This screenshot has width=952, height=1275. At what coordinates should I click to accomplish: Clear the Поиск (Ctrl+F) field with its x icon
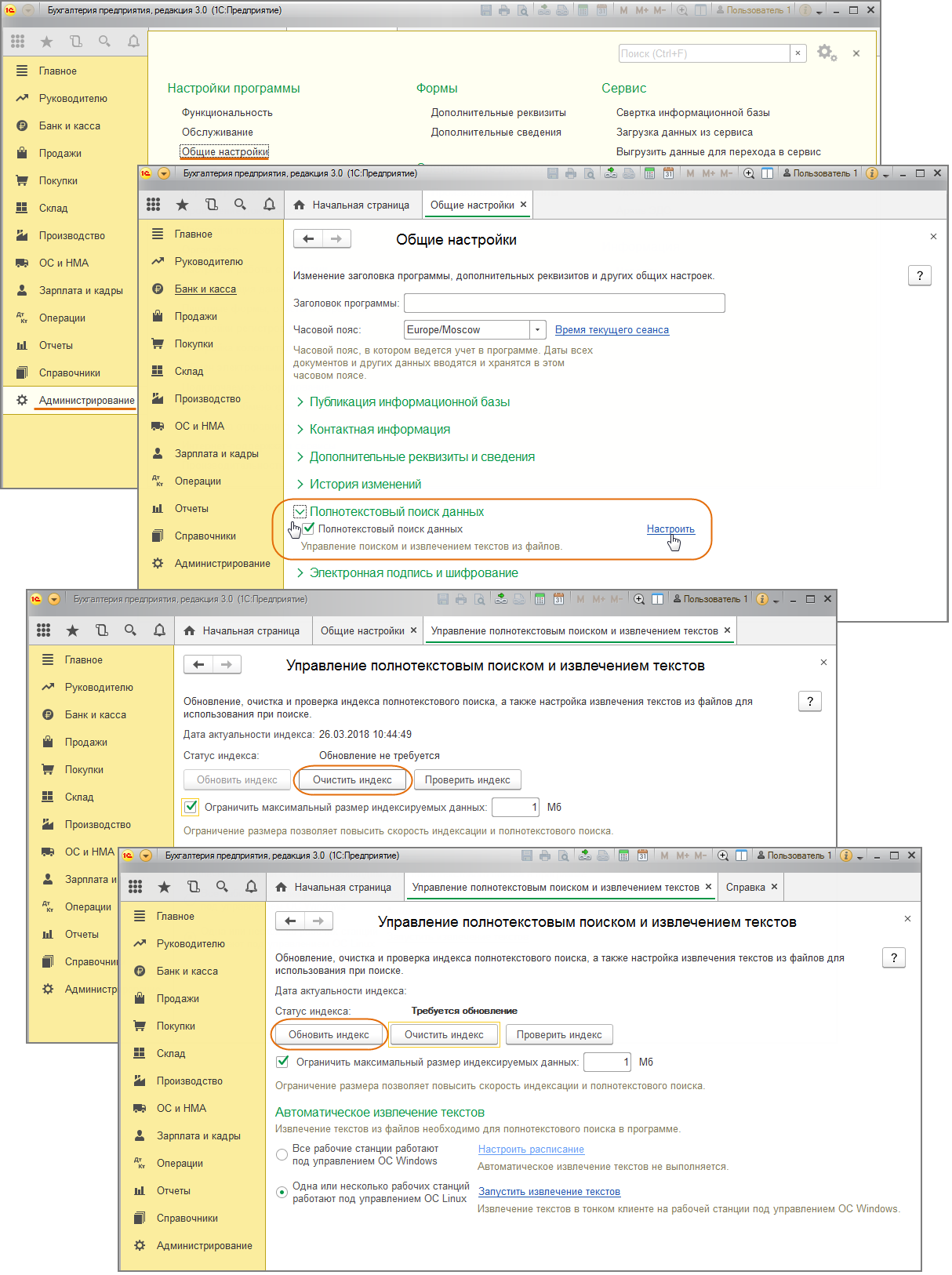click(798, 53)
